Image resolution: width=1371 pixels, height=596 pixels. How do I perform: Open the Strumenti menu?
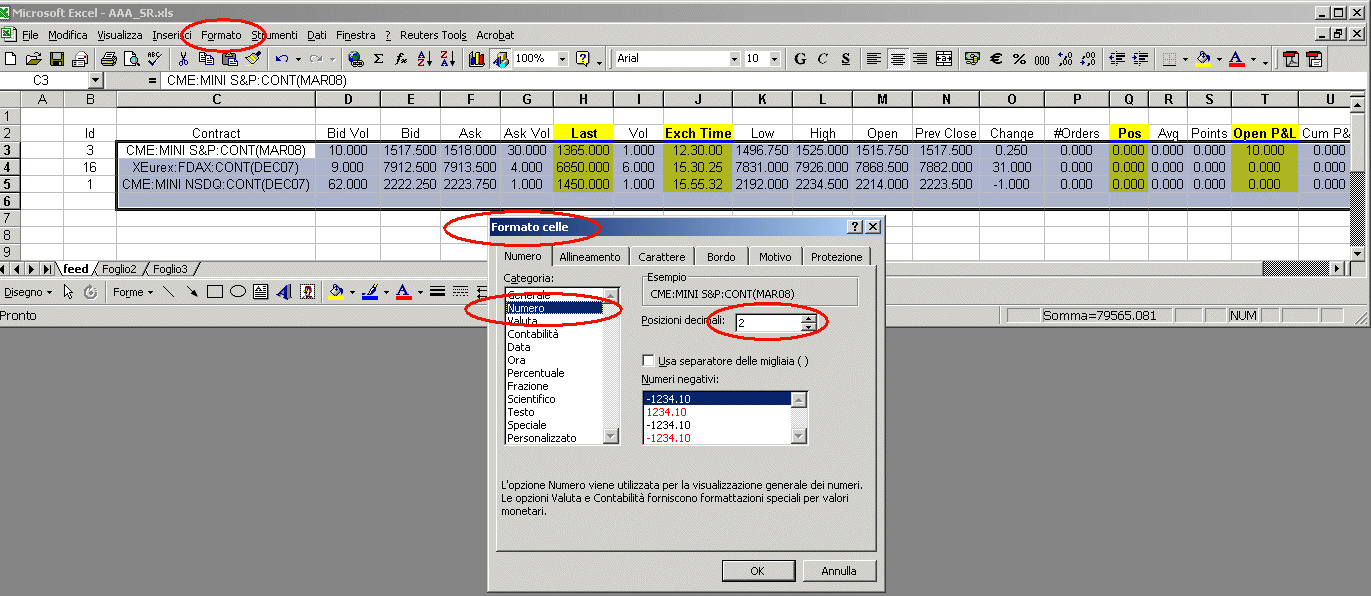(x=274, y=35)
